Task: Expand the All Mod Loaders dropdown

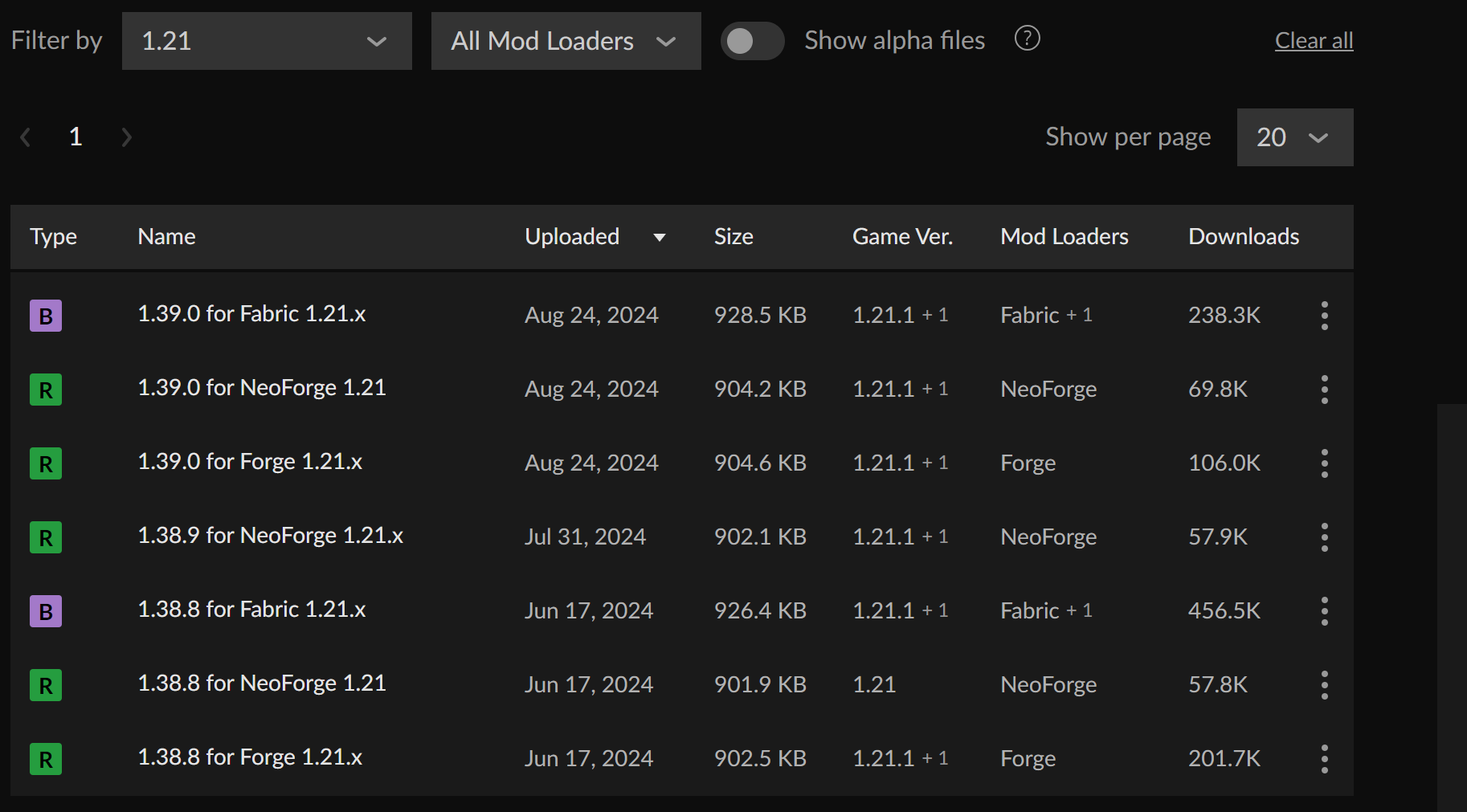Action: pyautogui.click(x=566, y=41)
